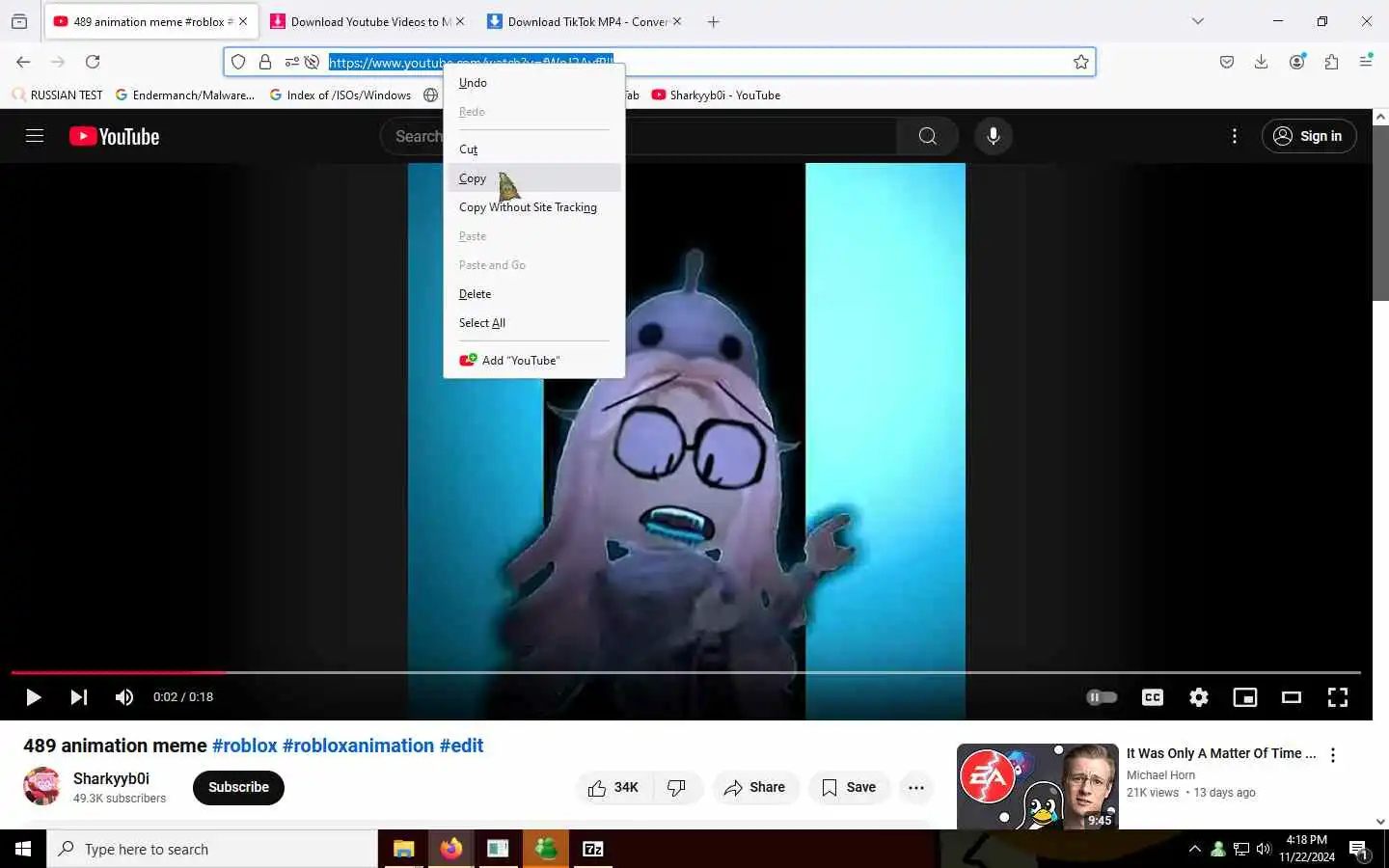Open 7-Zip from the taskbar
1389x868 pixels.
pos(593,849)
